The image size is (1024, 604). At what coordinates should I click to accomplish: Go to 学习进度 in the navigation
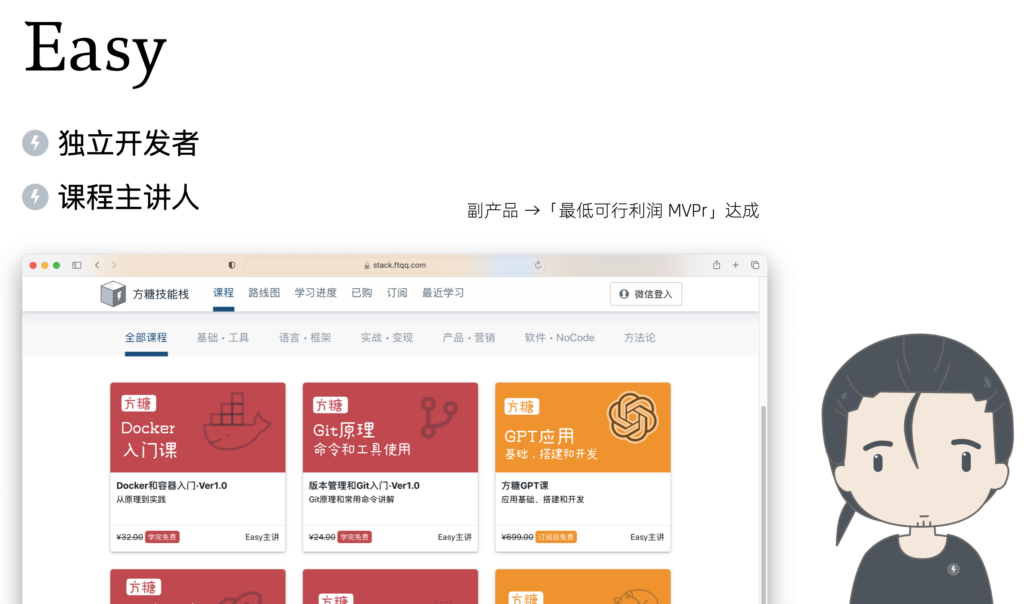click(x=315, y=293)
